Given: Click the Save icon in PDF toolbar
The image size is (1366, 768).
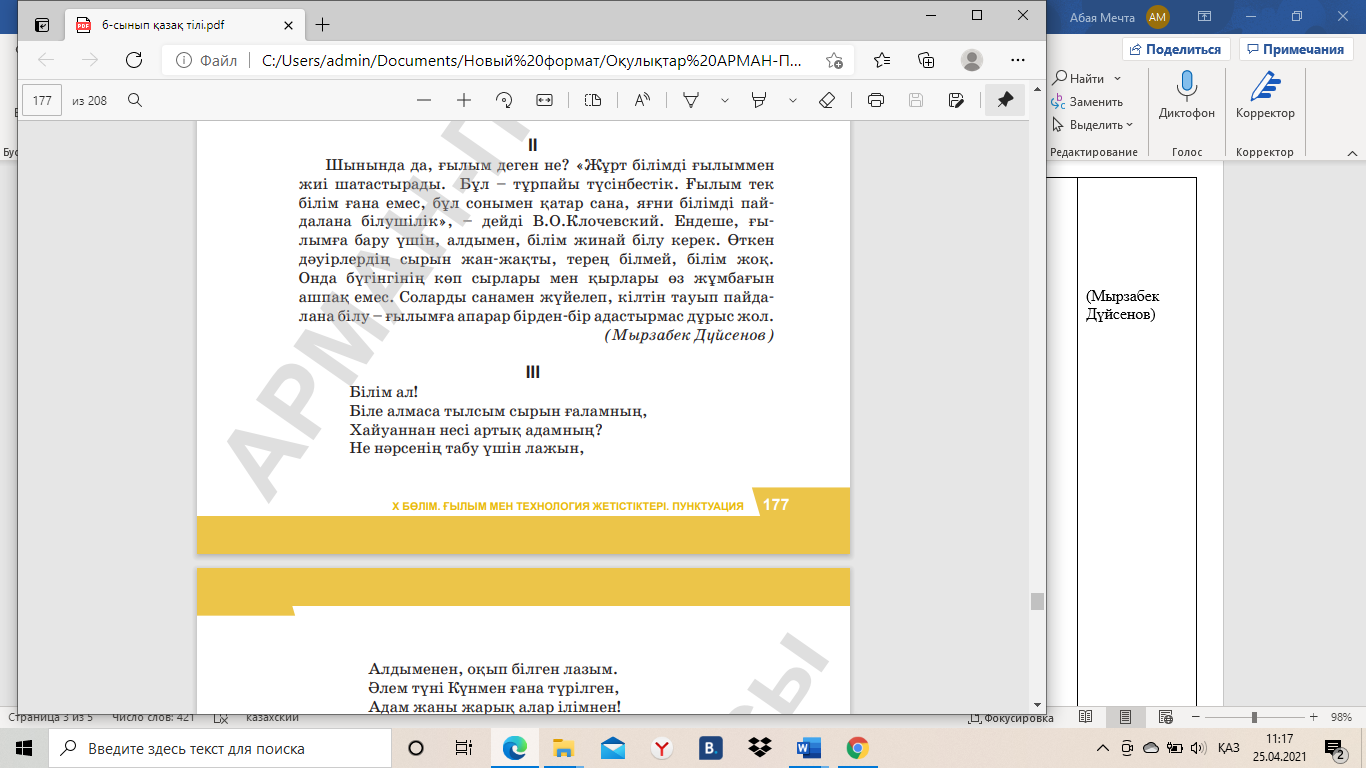Looking at the screenshot, I should (x=915, y=100).
